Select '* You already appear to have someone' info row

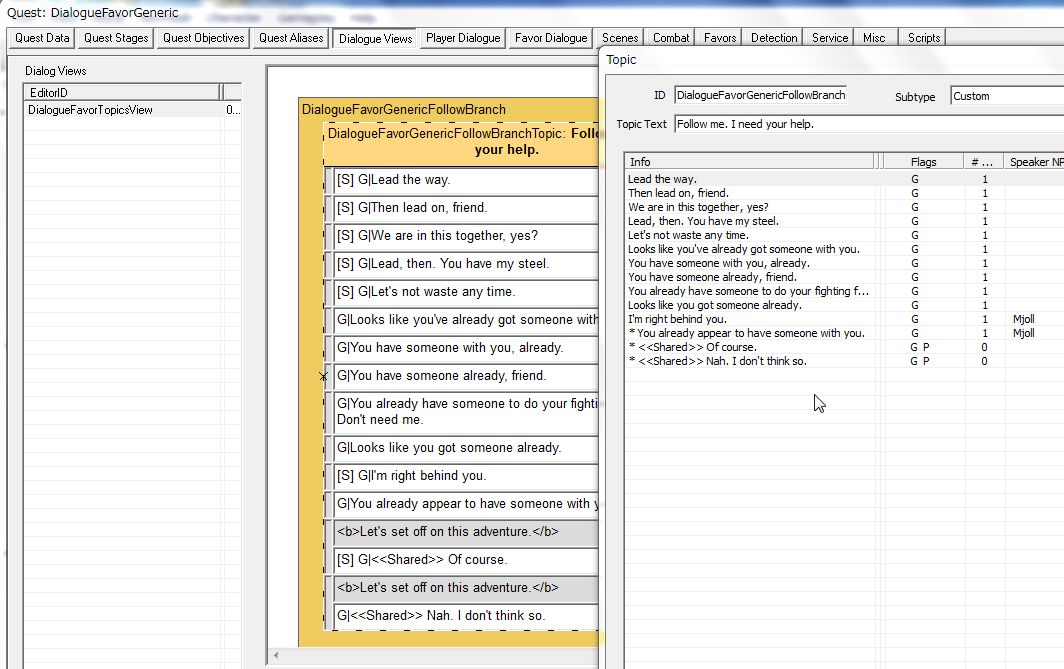pyautogui.click(x=844, y=333)
